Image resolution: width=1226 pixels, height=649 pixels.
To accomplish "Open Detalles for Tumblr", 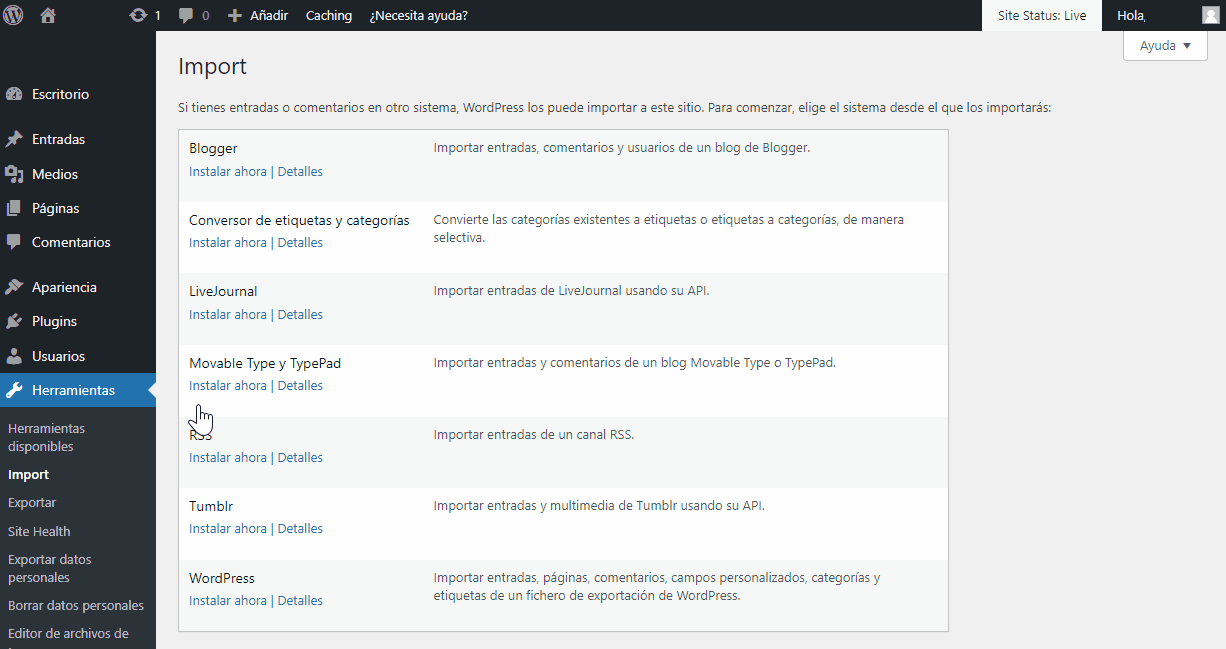I will tap(300, 529).
